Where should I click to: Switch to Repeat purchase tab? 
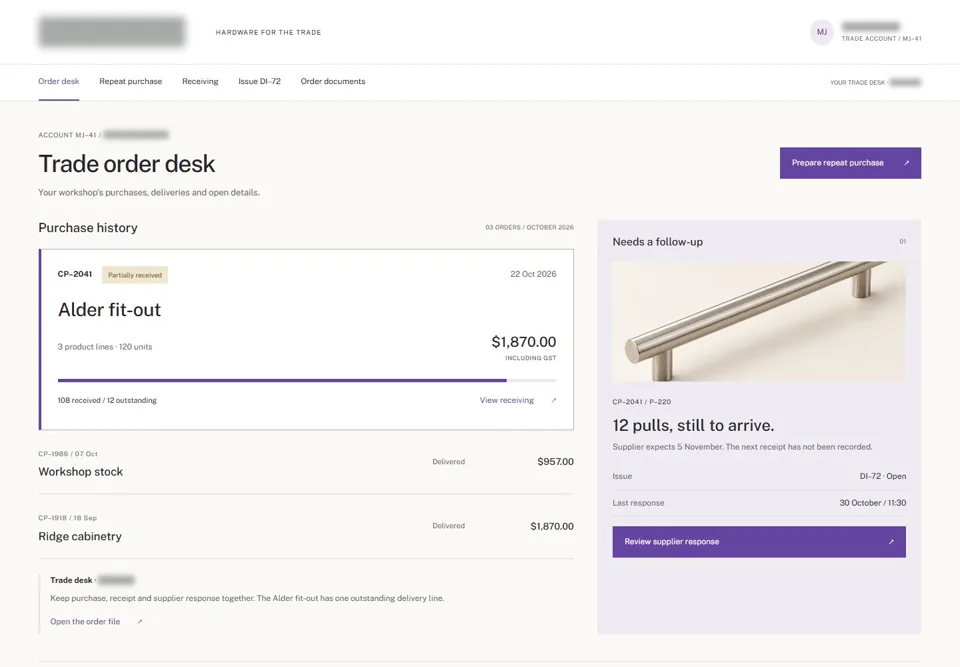pos(130,81)
